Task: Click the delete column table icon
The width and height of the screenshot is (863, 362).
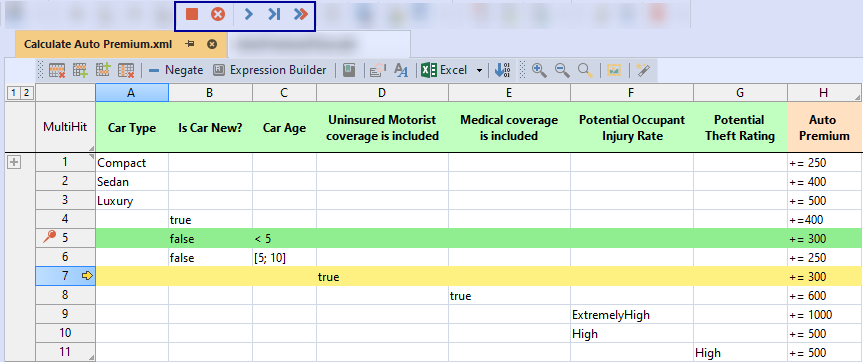Action: coord(127,70)
